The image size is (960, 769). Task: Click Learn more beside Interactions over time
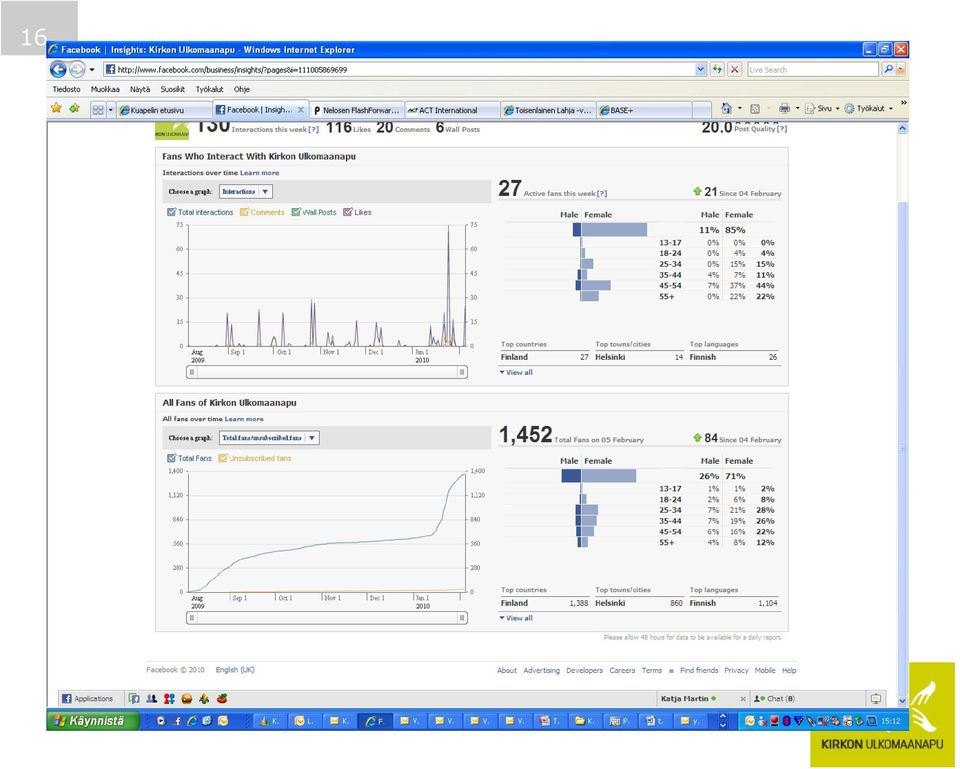[x=260, y=173]
